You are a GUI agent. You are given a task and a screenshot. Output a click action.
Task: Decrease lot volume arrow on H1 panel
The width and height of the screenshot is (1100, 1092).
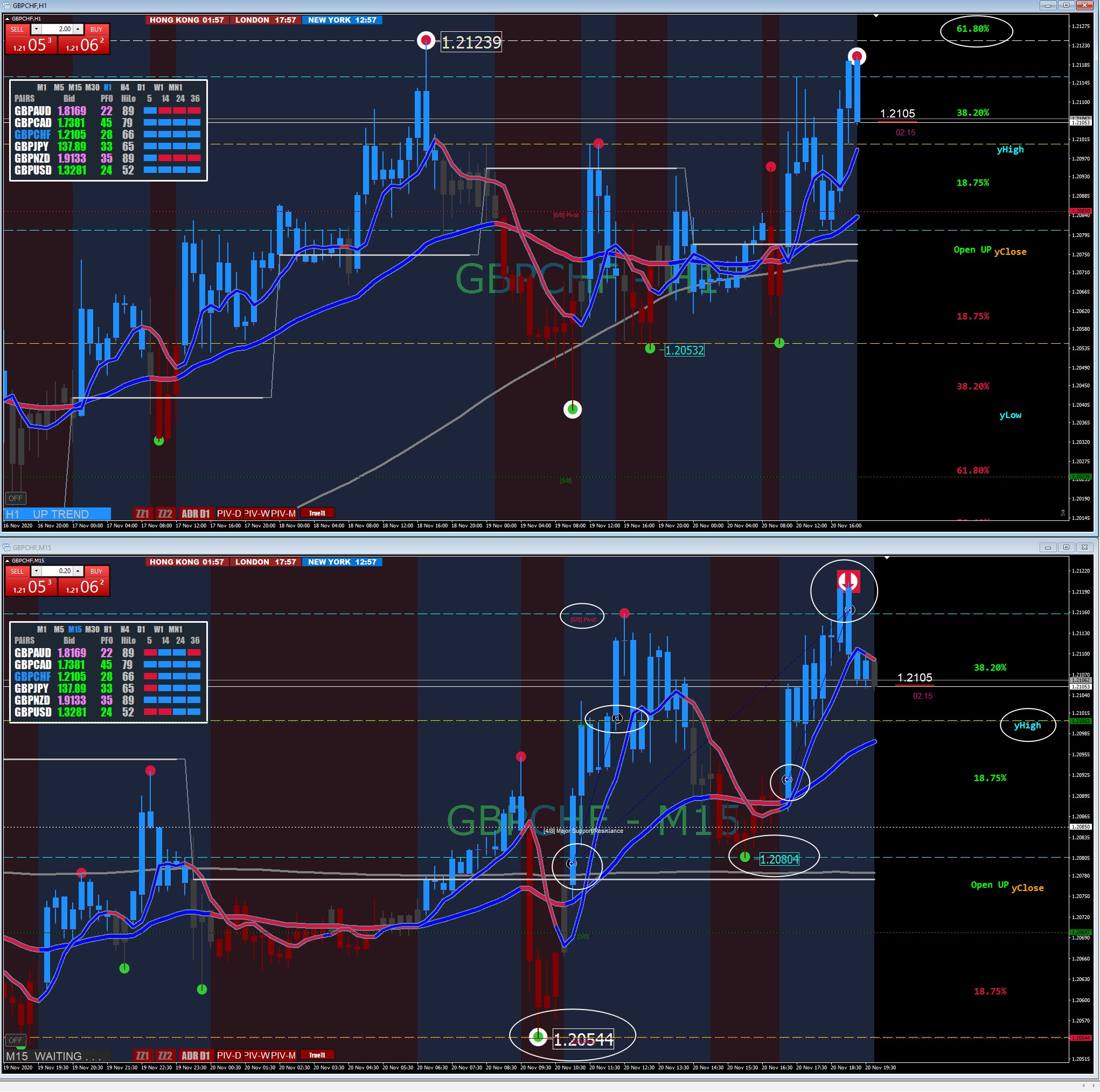coord(37,29)
